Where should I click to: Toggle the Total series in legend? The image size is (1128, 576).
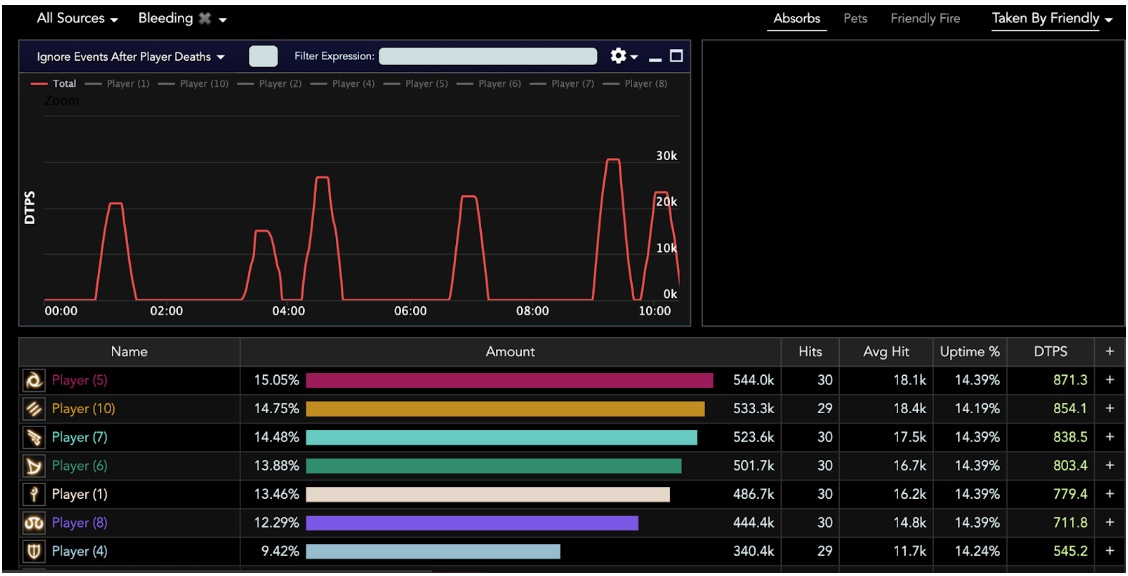[x=53, y=83]
